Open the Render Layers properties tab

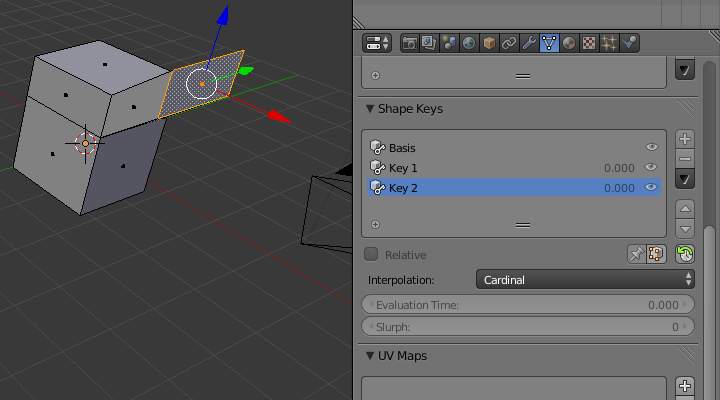click(429, 43)
